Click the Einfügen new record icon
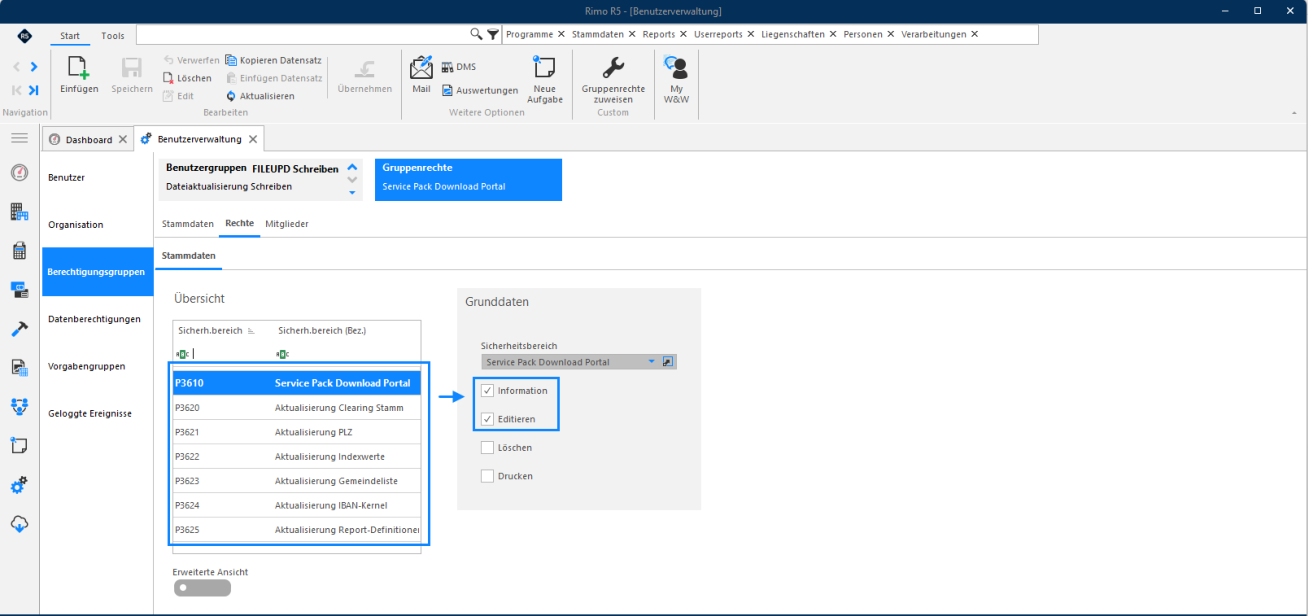This screenshot has height=616, width=1309. tap(79, 68)
